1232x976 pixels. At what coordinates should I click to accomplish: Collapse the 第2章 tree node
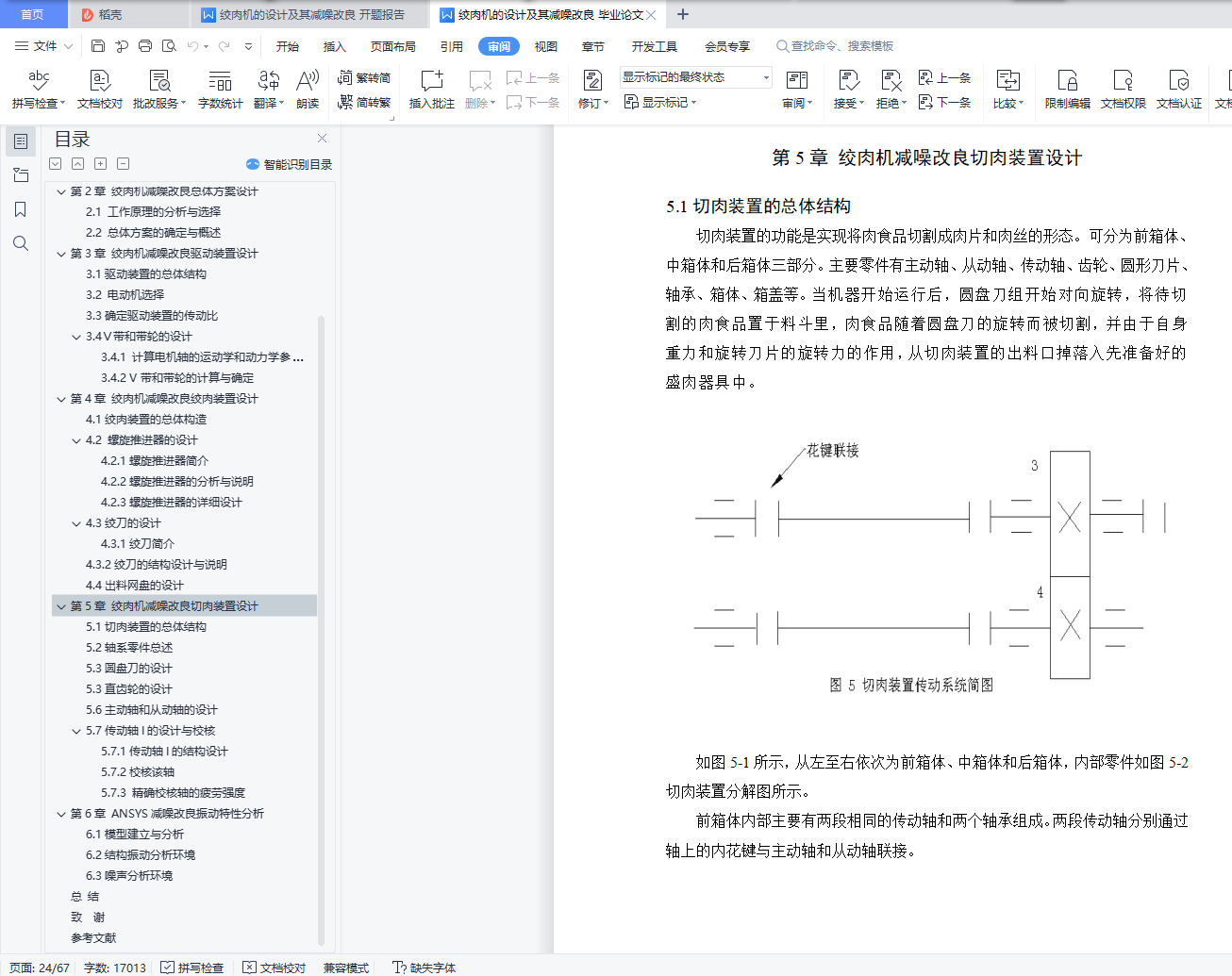pyautogui.click(x=61, y=191)
